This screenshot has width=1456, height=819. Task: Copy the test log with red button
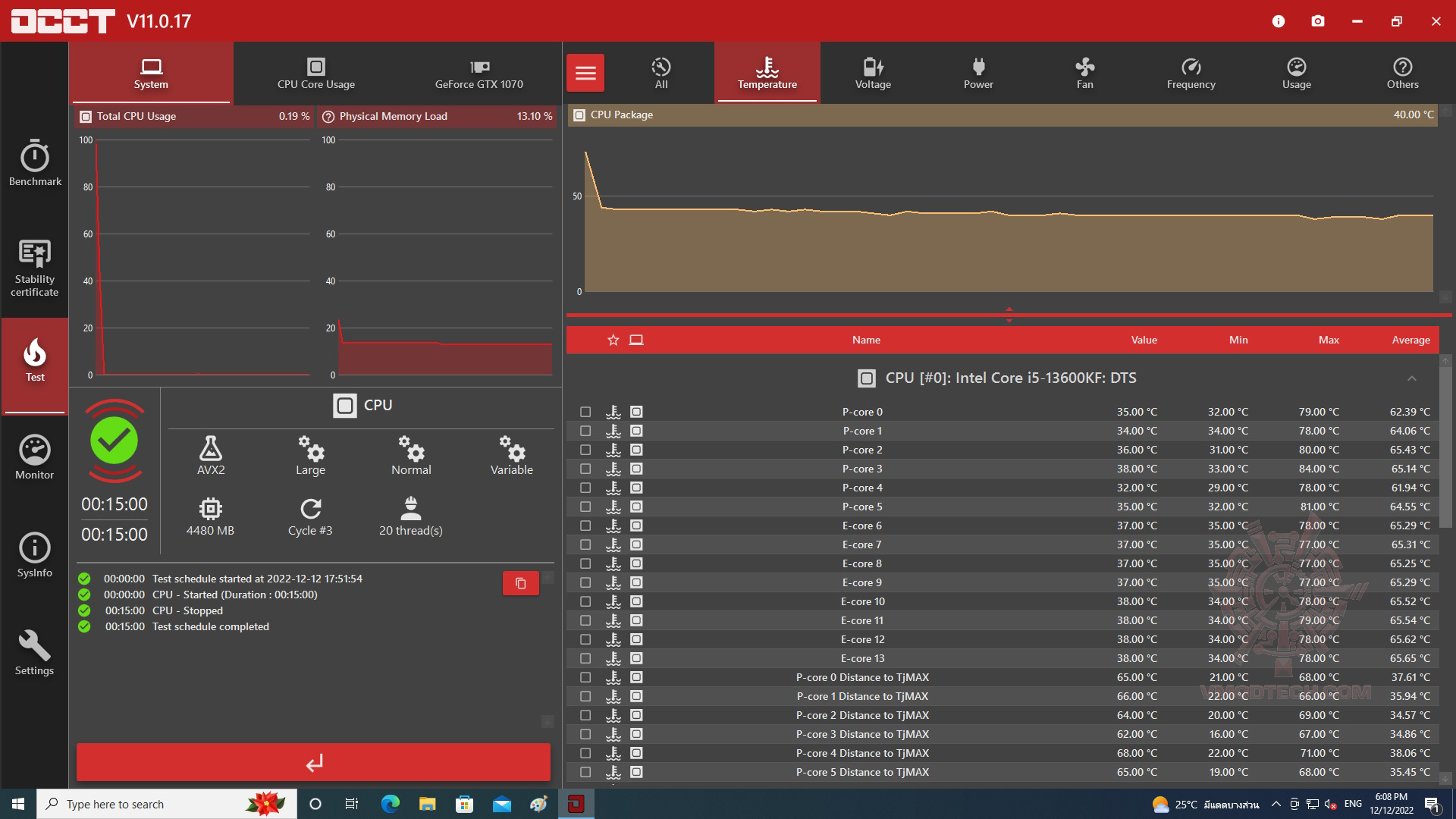coord(520,583)
